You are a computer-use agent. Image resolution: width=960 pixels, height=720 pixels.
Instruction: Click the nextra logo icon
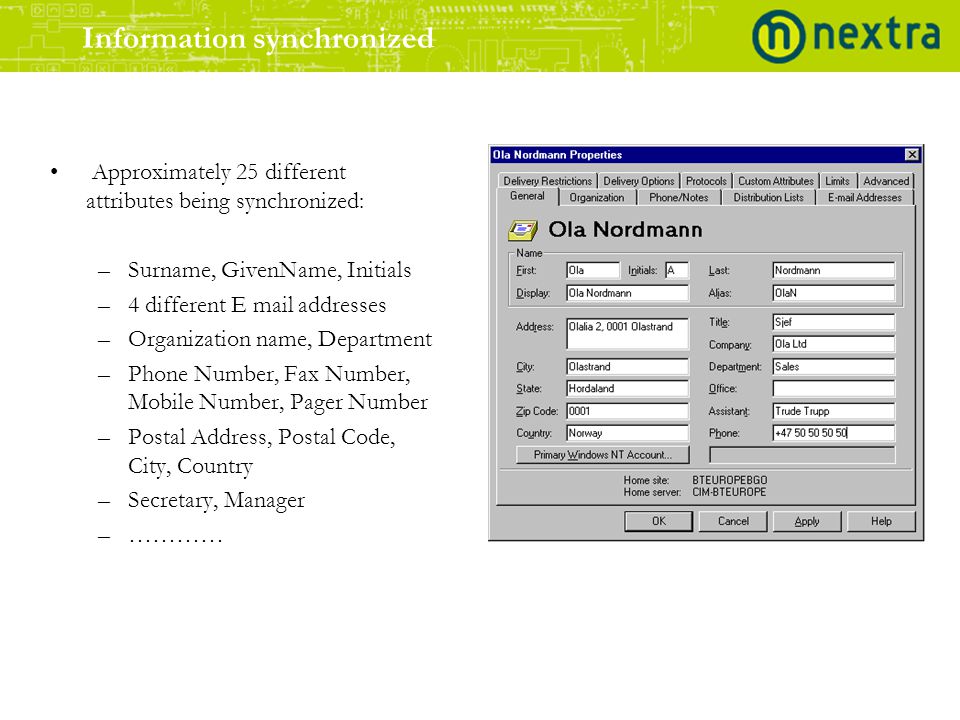coord(778,36)
